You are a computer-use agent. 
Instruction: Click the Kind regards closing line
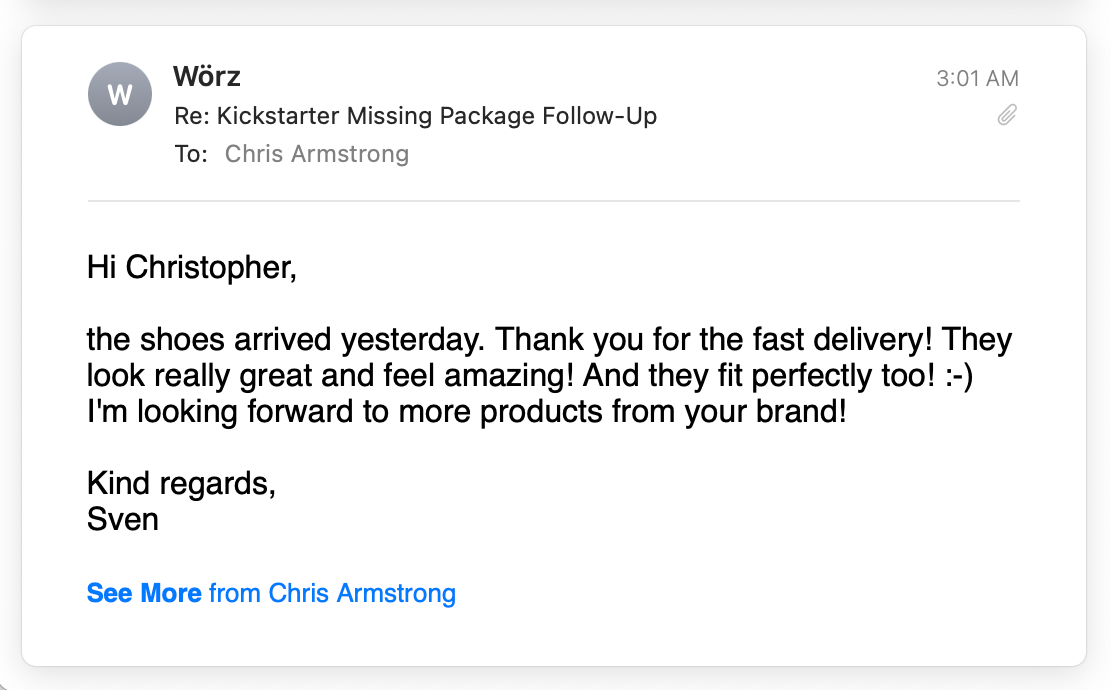181,484
